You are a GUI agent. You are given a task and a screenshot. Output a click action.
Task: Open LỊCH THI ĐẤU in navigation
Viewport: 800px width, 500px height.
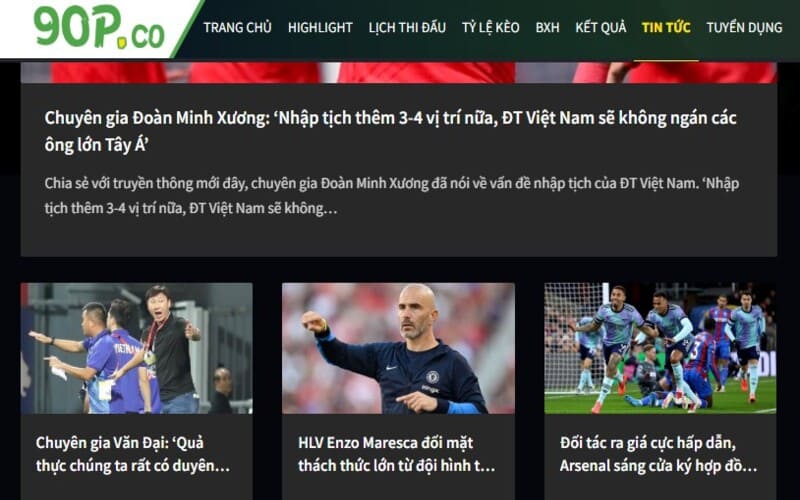[x=407, y=28]
